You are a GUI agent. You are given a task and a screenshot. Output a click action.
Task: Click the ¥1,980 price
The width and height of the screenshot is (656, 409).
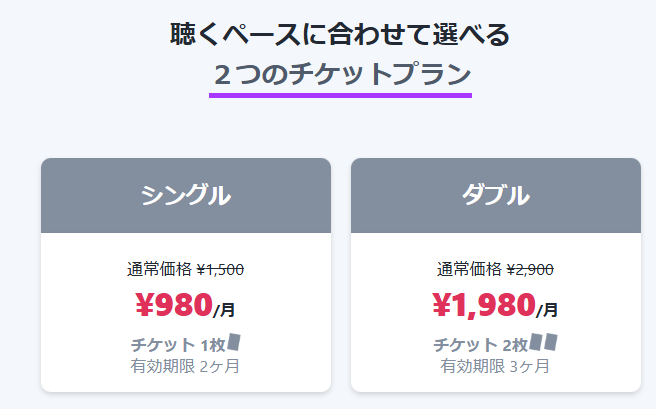coord(483,303)
